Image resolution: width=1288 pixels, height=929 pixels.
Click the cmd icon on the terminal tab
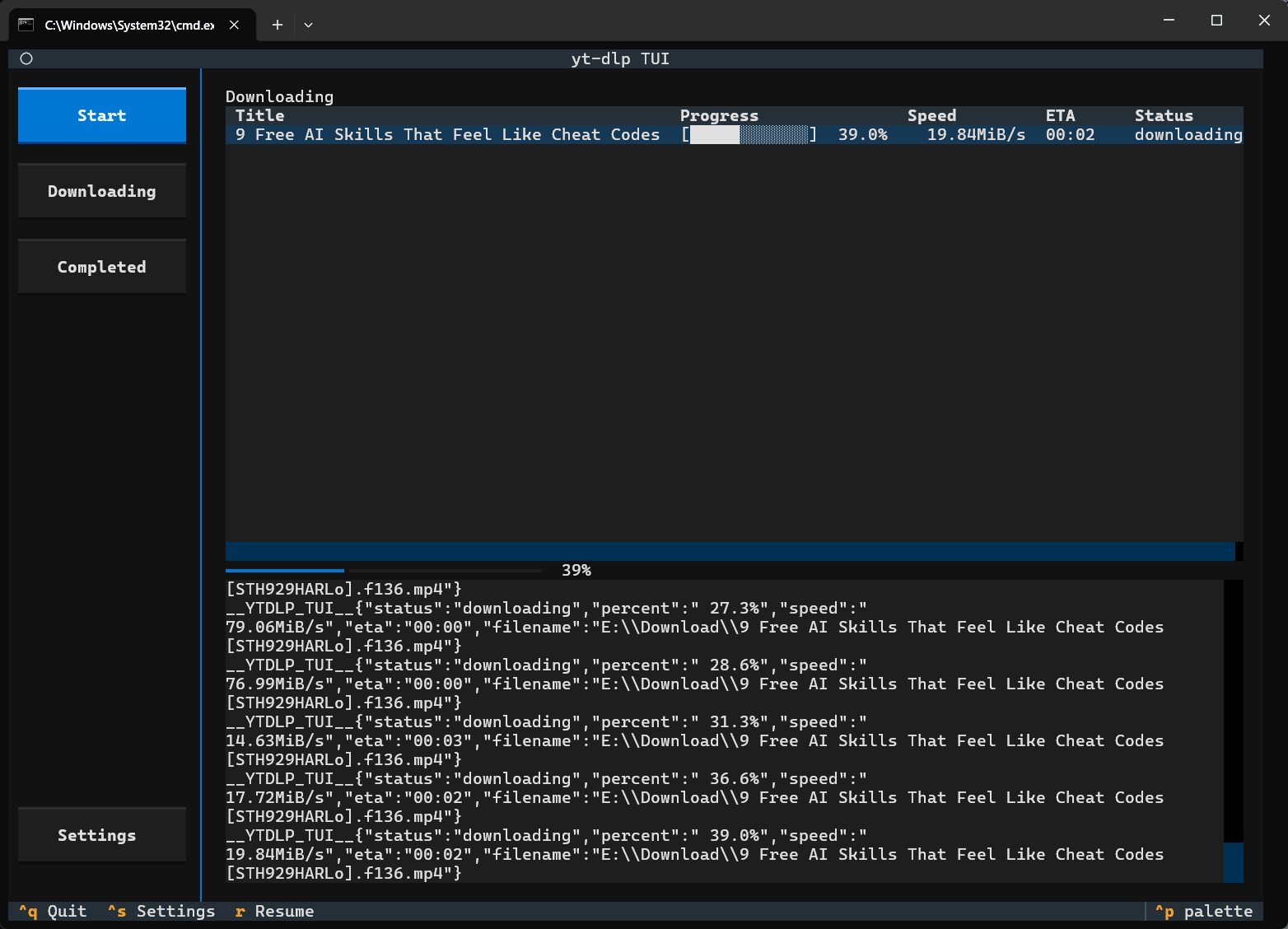coord(26,25)
